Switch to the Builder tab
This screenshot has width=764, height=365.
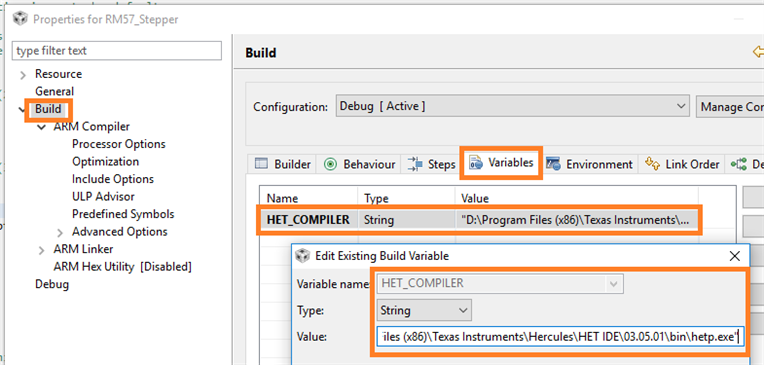point(283,164)
